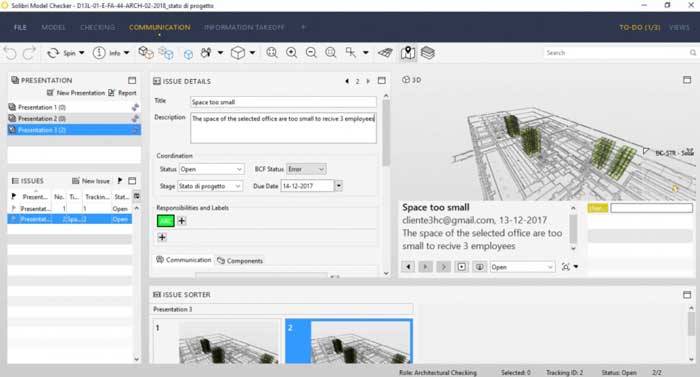Viewport: 700px width, 377px height.
Task: Maximize the Issue Details panel
Action: click(x=382, y=81)
